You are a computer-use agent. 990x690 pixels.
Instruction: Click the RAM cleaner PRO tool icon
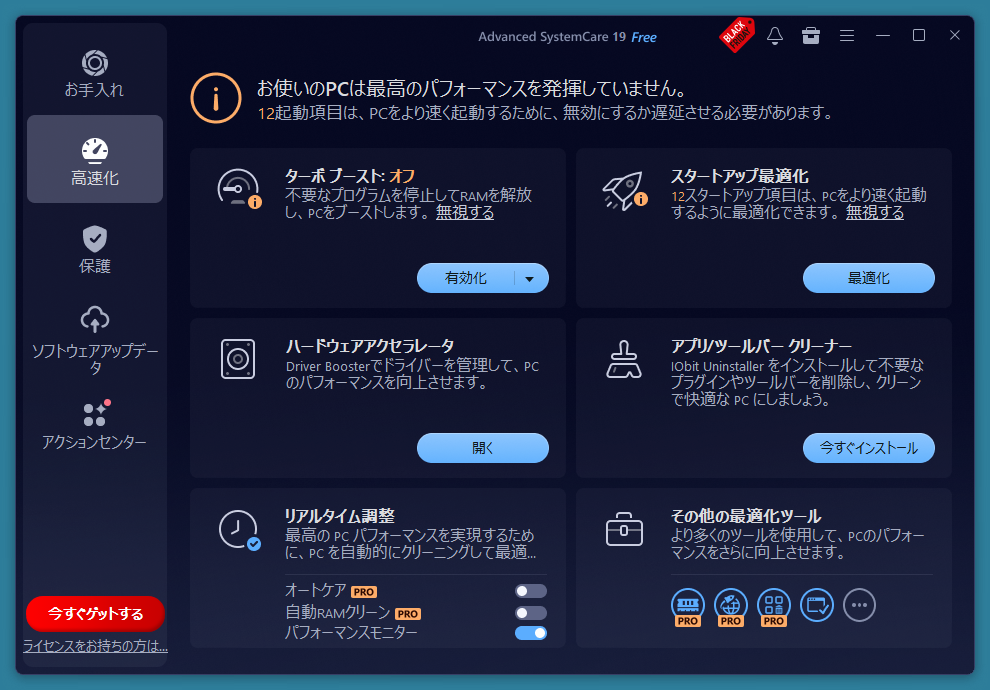click(687, 605)
